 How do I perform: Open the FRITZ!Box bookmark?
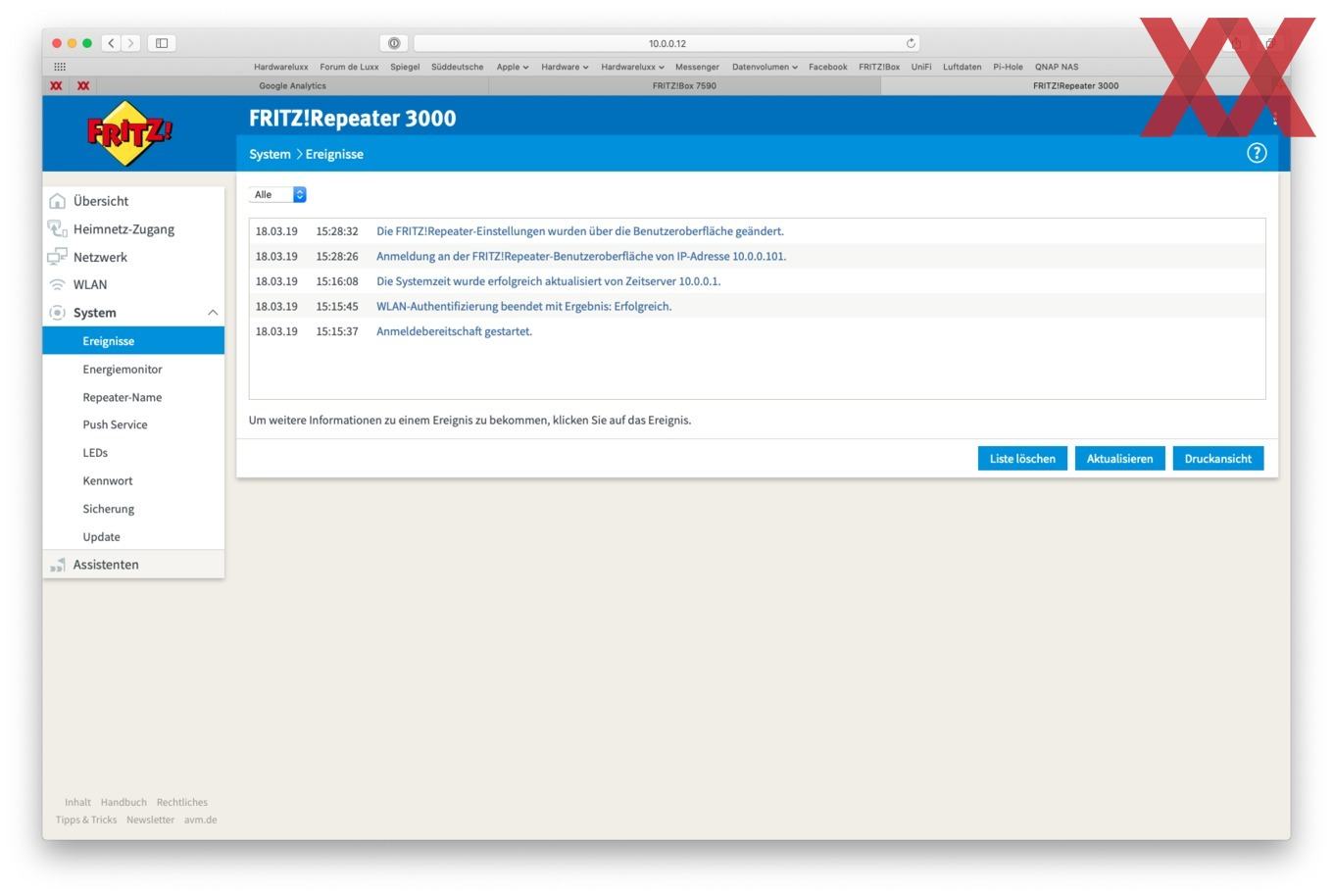[x=879, y=67]
